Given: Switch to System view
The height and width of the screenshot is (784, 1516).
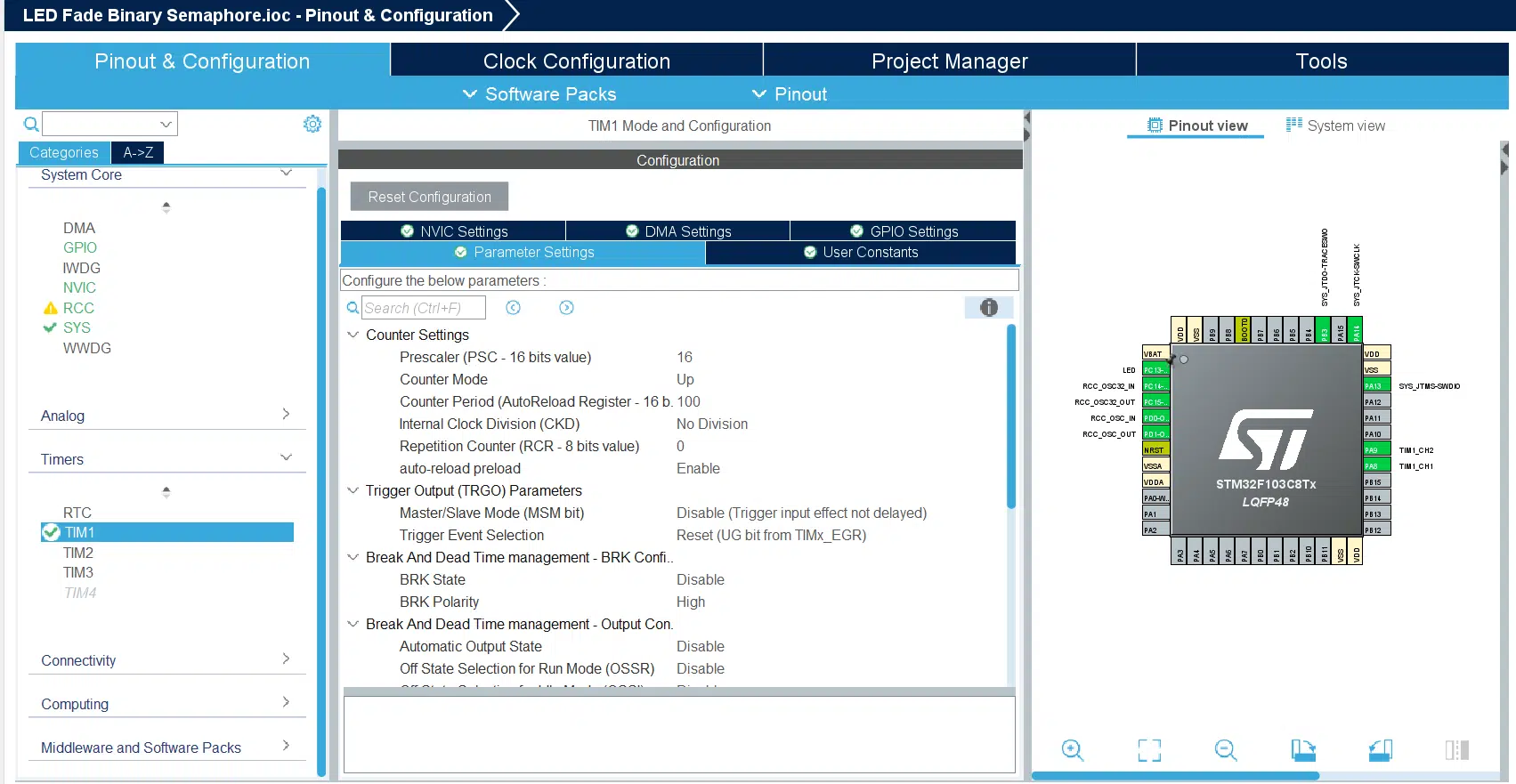Looking at the screenshot, I should tap(1335, 125).
